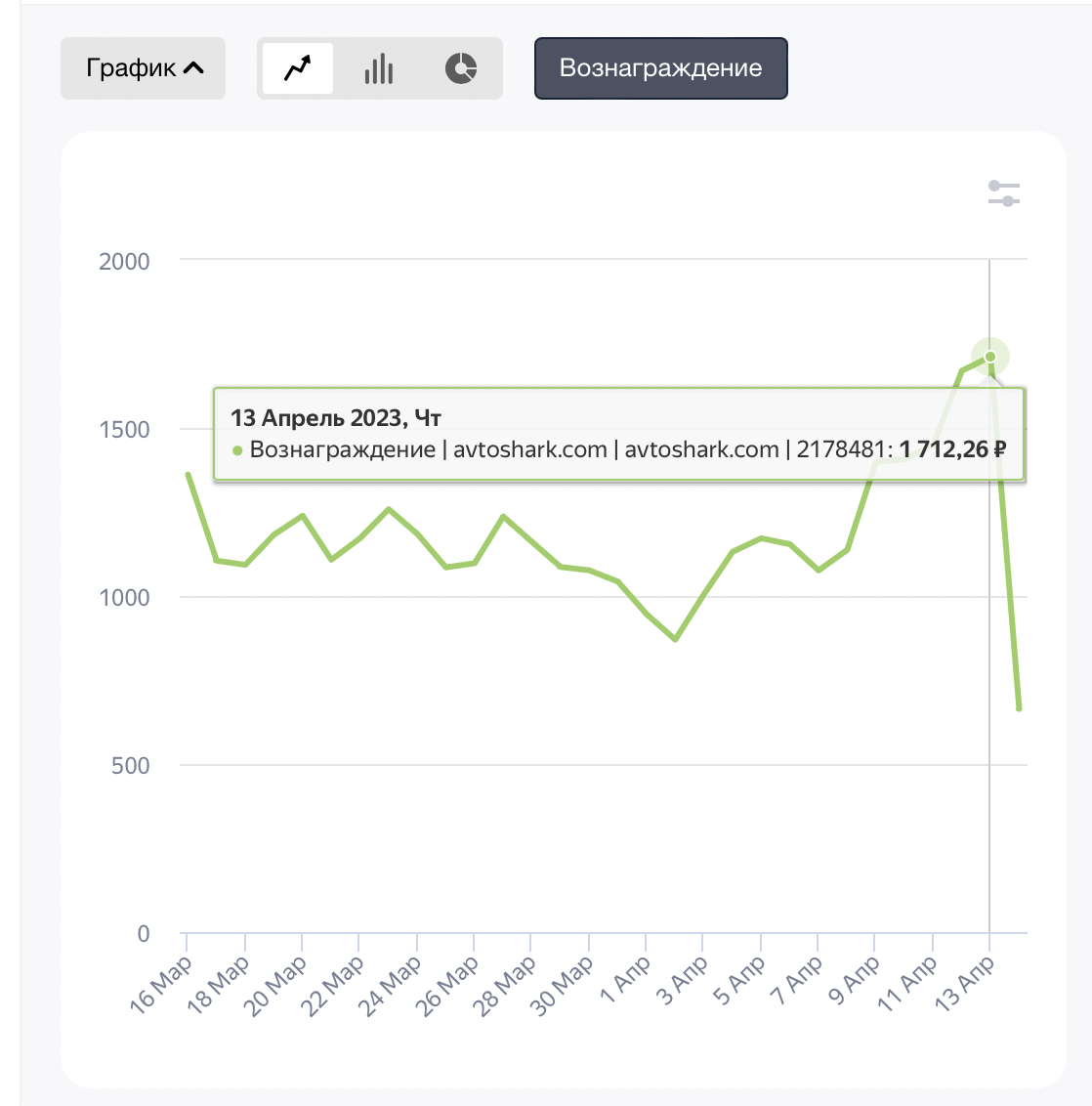Collapse the График section chevron
1092x1106 pixels.
[194, 68]
